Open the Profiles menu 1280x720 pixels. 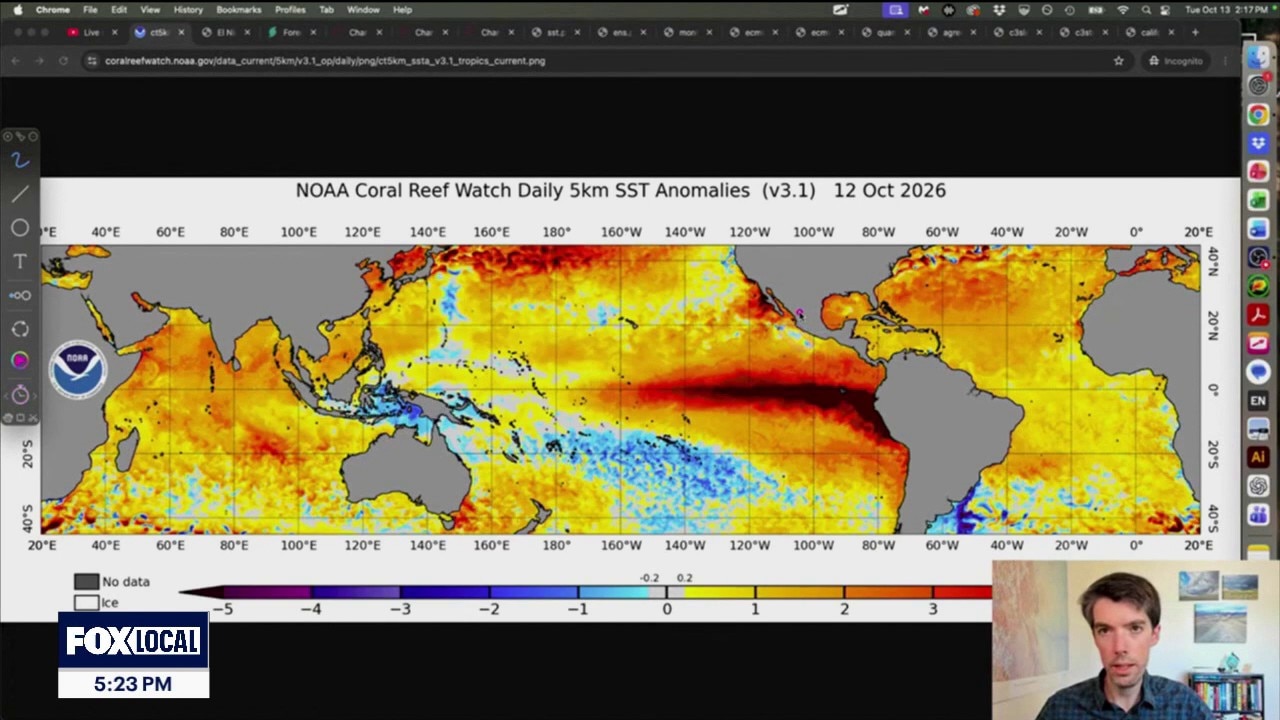click(x=290, y=10)
